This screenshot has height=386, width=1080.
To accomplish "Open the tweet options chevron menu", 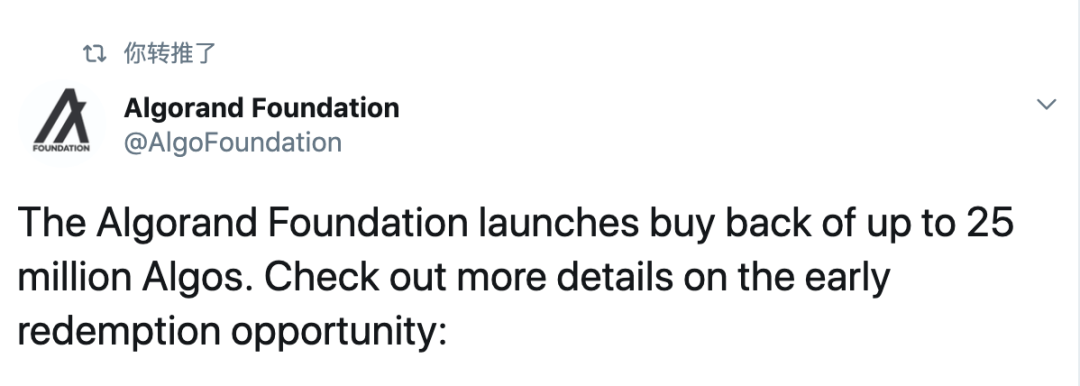I will (x=1046, y=105).
